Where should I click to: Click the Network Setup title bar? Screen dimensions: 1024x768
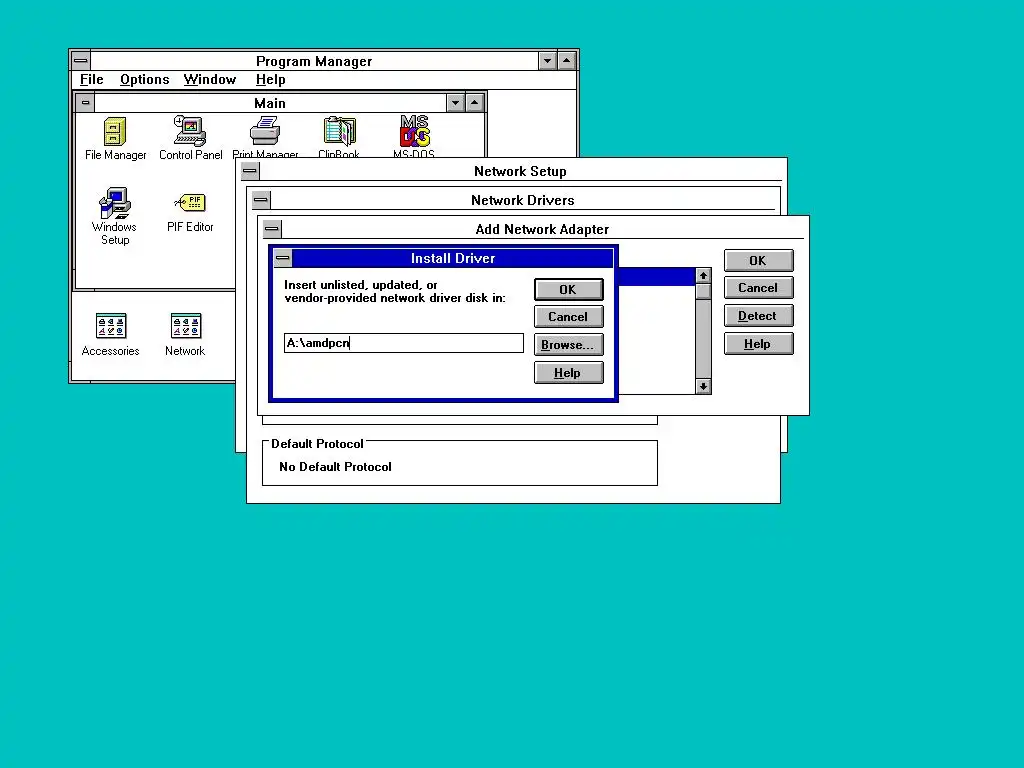click(520, 171)
